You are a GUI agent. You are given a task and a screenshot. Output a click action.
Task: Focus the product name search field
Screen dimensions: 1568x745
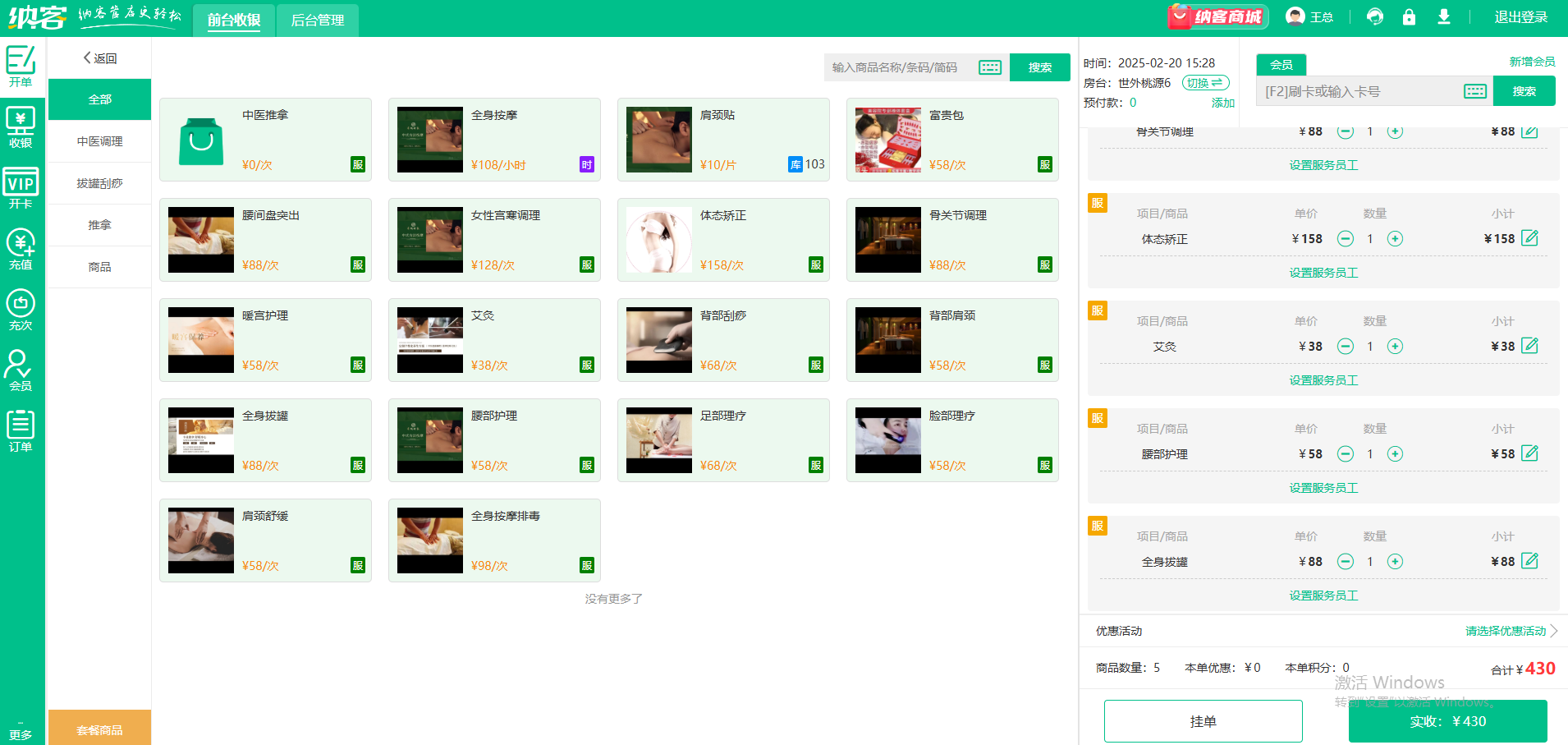pyautogui.click(x=901, y=67)
